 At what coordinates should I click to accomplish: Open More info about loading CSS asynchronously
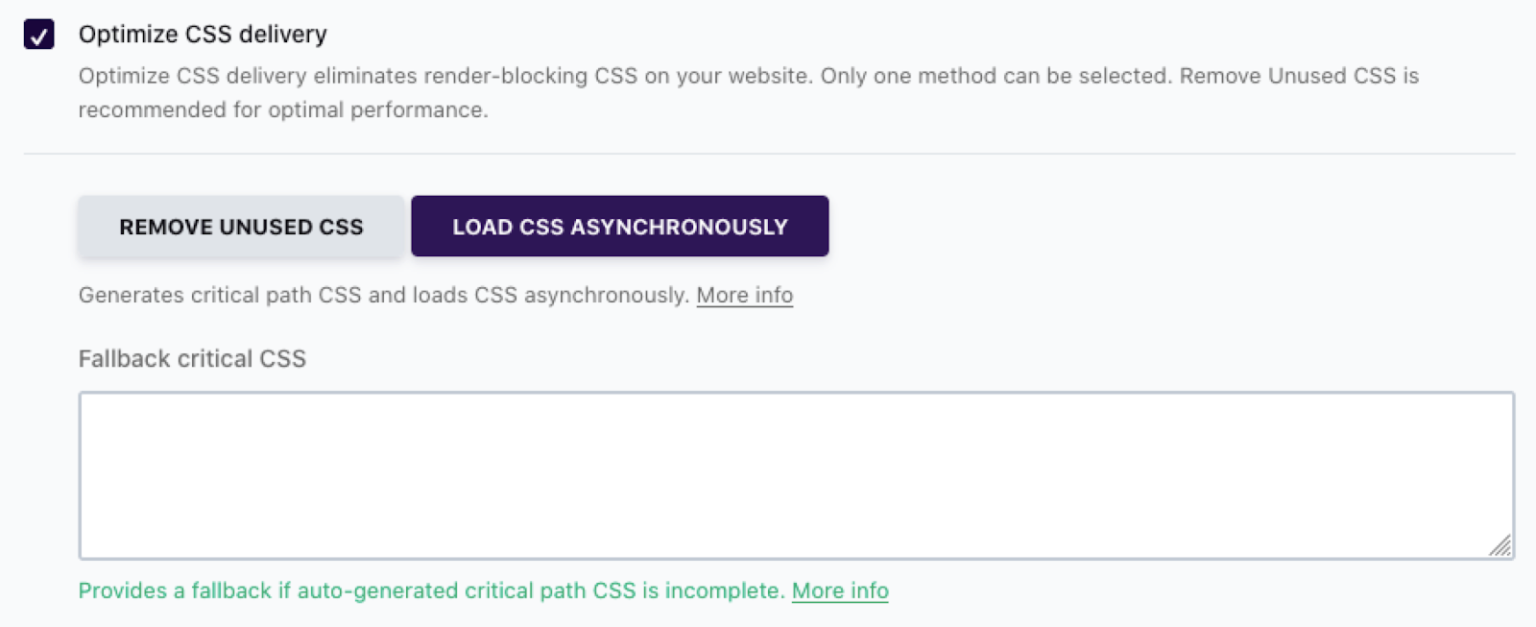point(744,296)
